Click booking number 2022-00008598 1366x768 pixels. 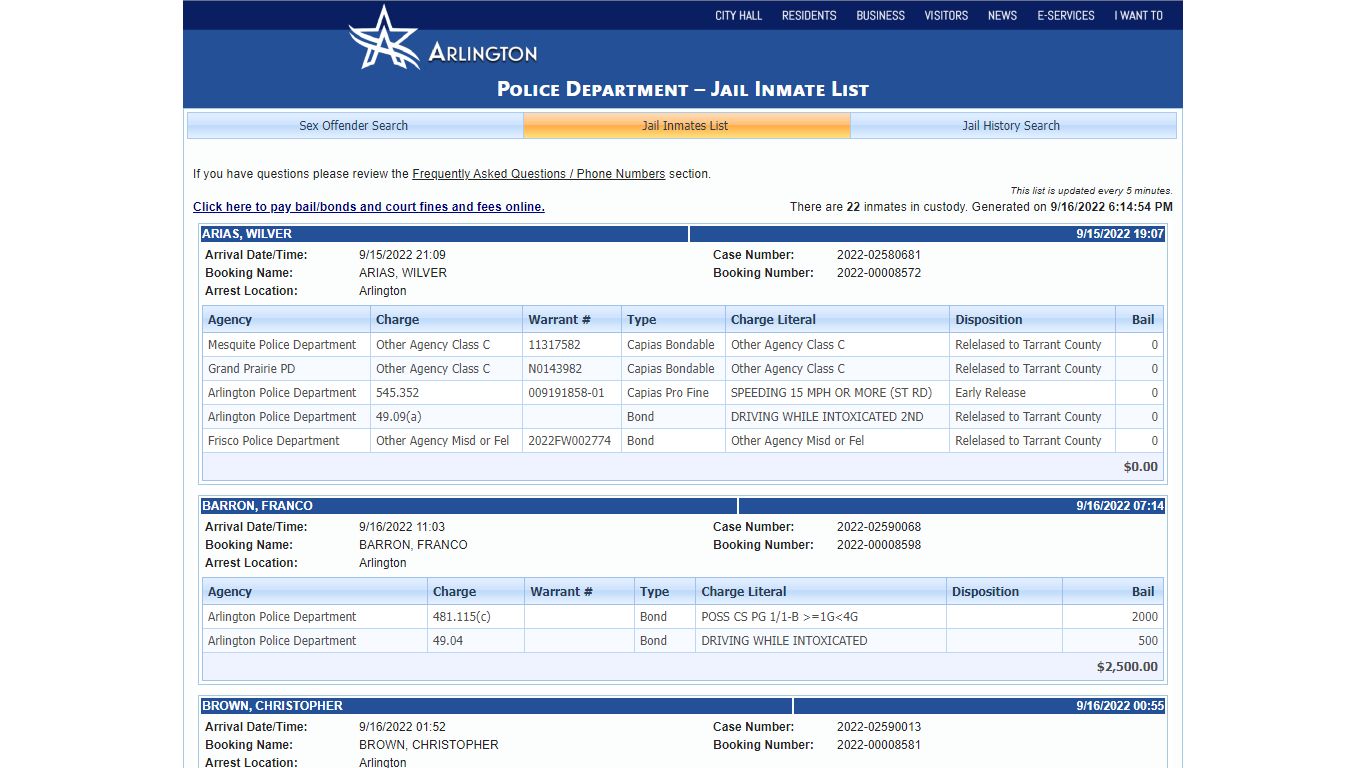(879, 545)
